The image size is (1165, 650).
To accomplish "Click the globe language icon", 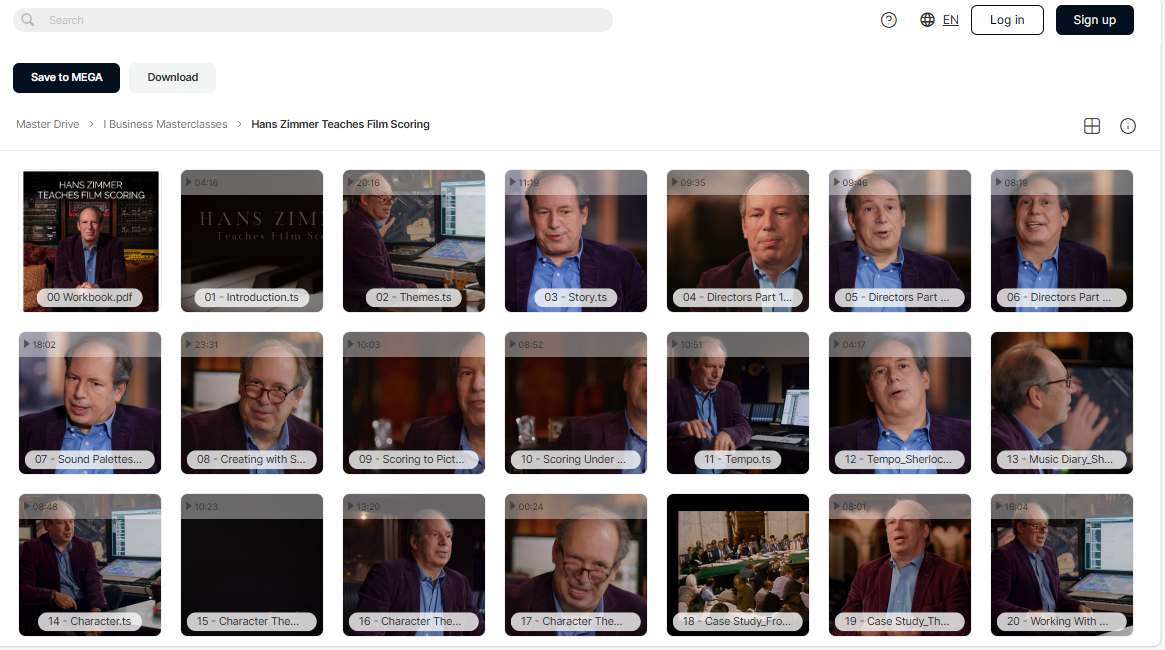I will 927,20.
